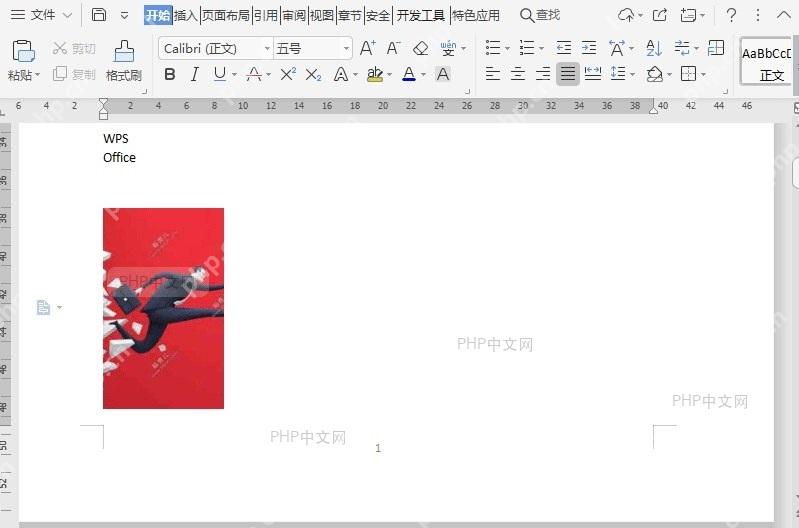Toggle Justify alignment button

[568, 74]
